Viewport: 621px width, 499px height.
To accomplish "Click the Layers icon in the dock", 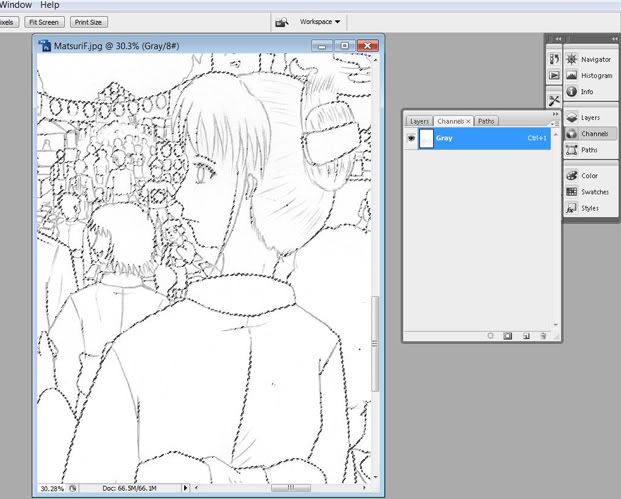I will click(x=571, y=118).
